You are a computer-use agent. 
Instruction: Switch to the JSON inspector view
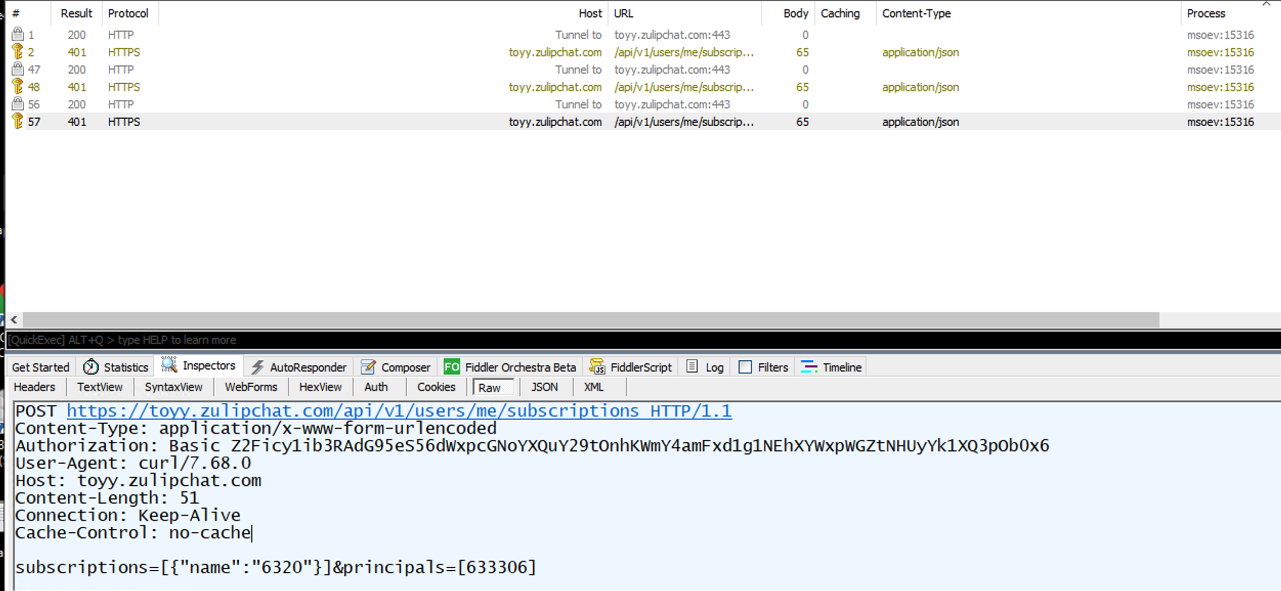(x=544, y=387)
